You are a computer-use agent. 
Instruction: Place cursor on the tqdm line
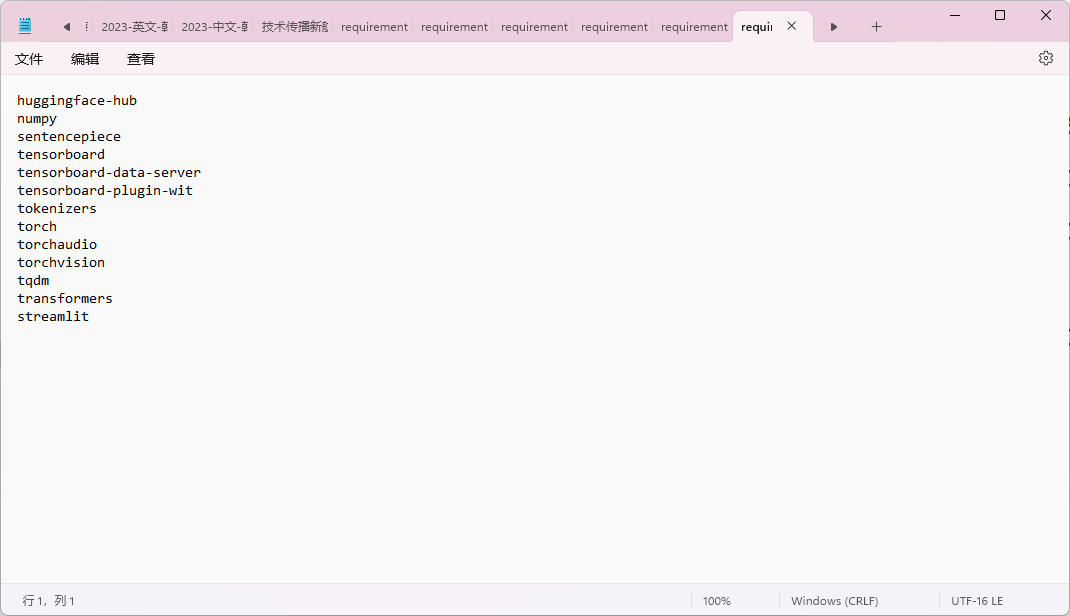(33, 280)
